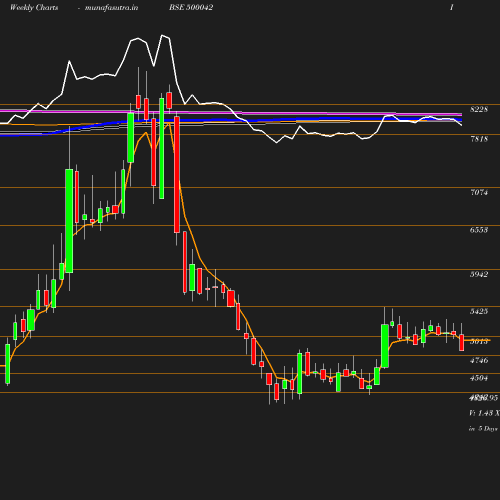This screenshot has height=500, width=500.
Task: Click the 4504 price level label
Action: tap(479, 378)
